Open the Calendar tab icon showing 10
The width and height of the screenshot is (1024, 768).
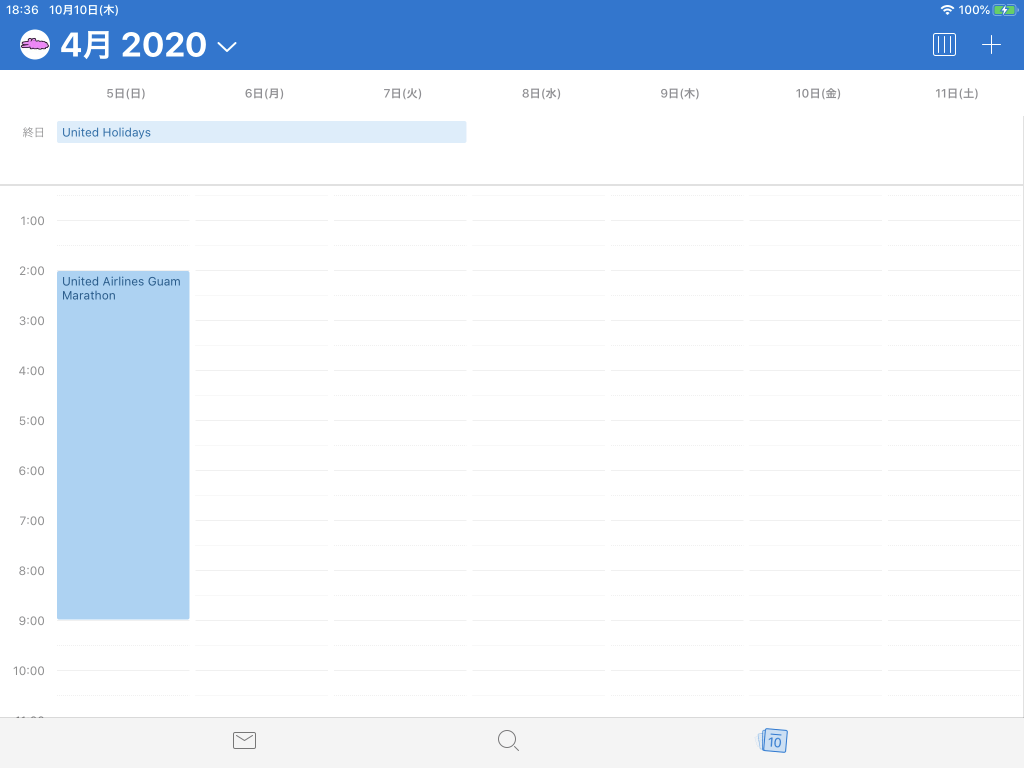pyautogui.click(x=773, y=741)
